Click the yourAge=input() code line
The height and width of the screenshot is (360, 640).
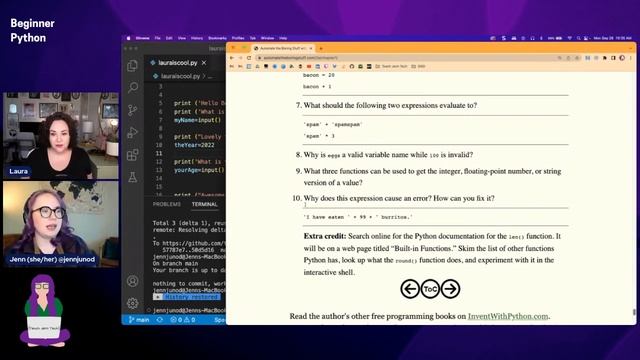click(199, 170)
